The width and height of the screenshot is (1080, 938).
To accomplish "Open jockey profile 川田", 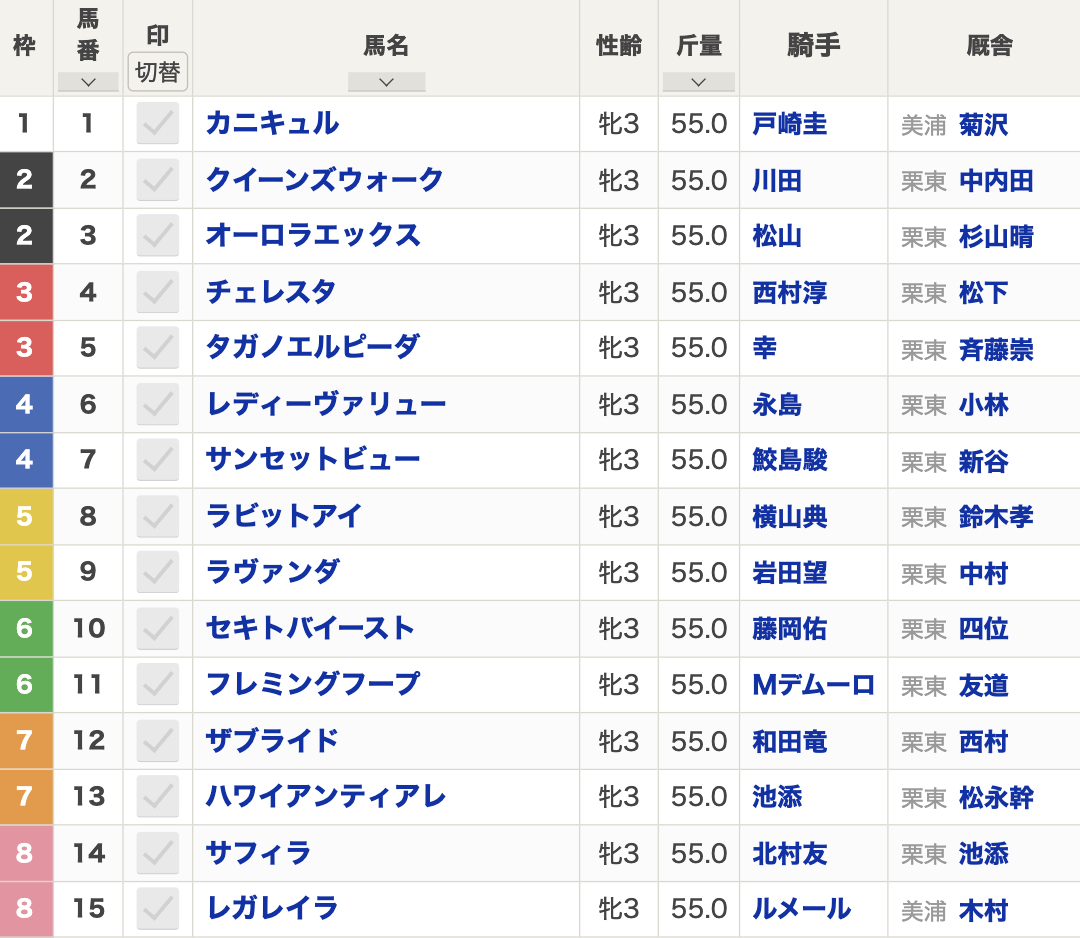I will click(x=777, y=181).
